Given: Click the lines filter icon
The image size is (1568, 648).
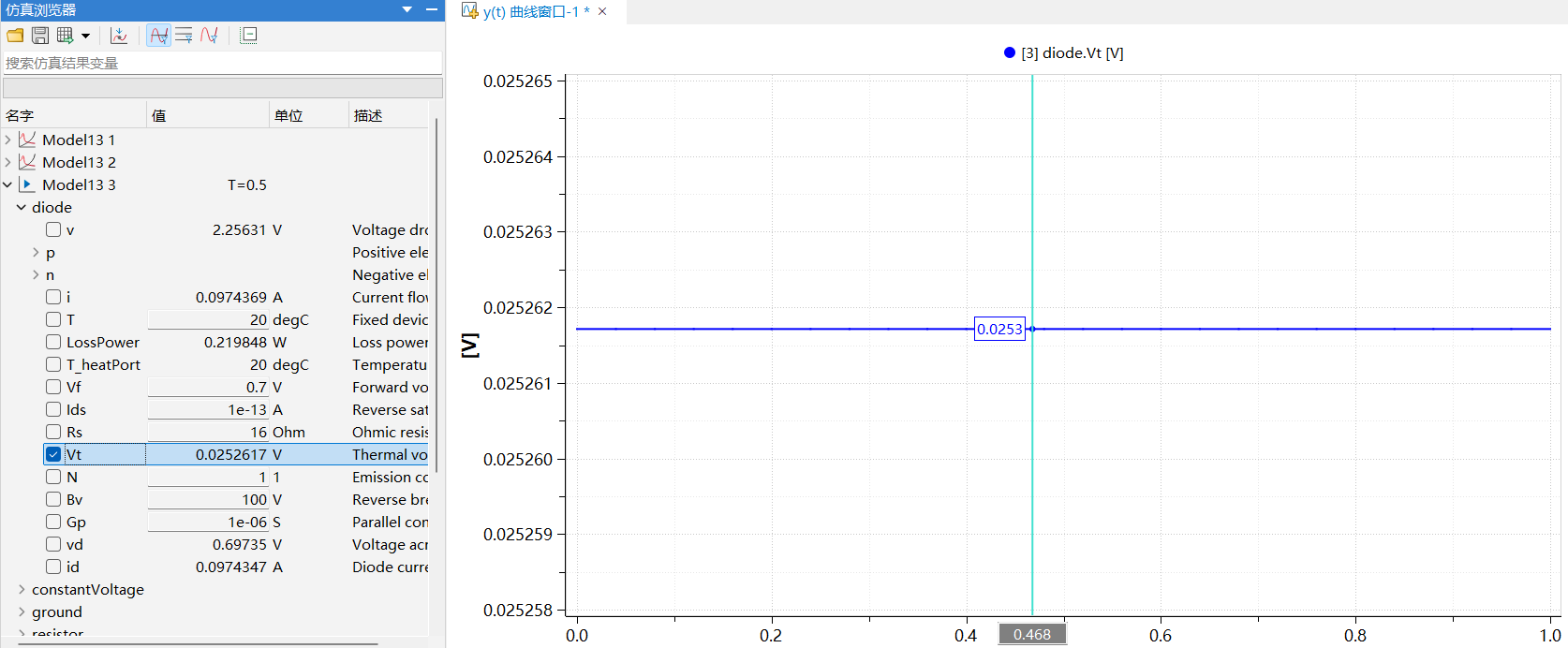Looking at the screenshot, I should [x=184, y=36].
